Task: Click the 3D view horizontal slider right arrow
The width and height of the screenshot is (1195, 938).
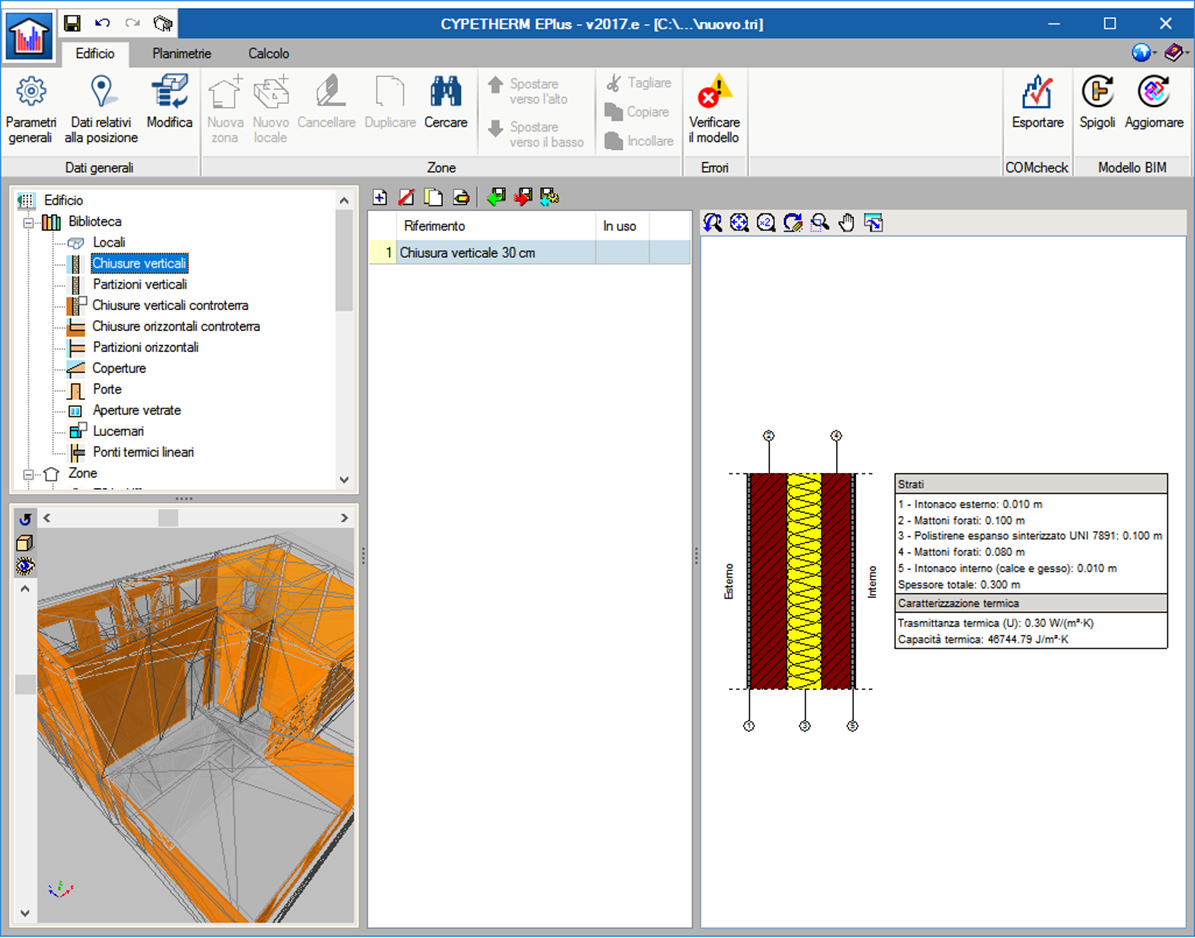Action: 344,518
